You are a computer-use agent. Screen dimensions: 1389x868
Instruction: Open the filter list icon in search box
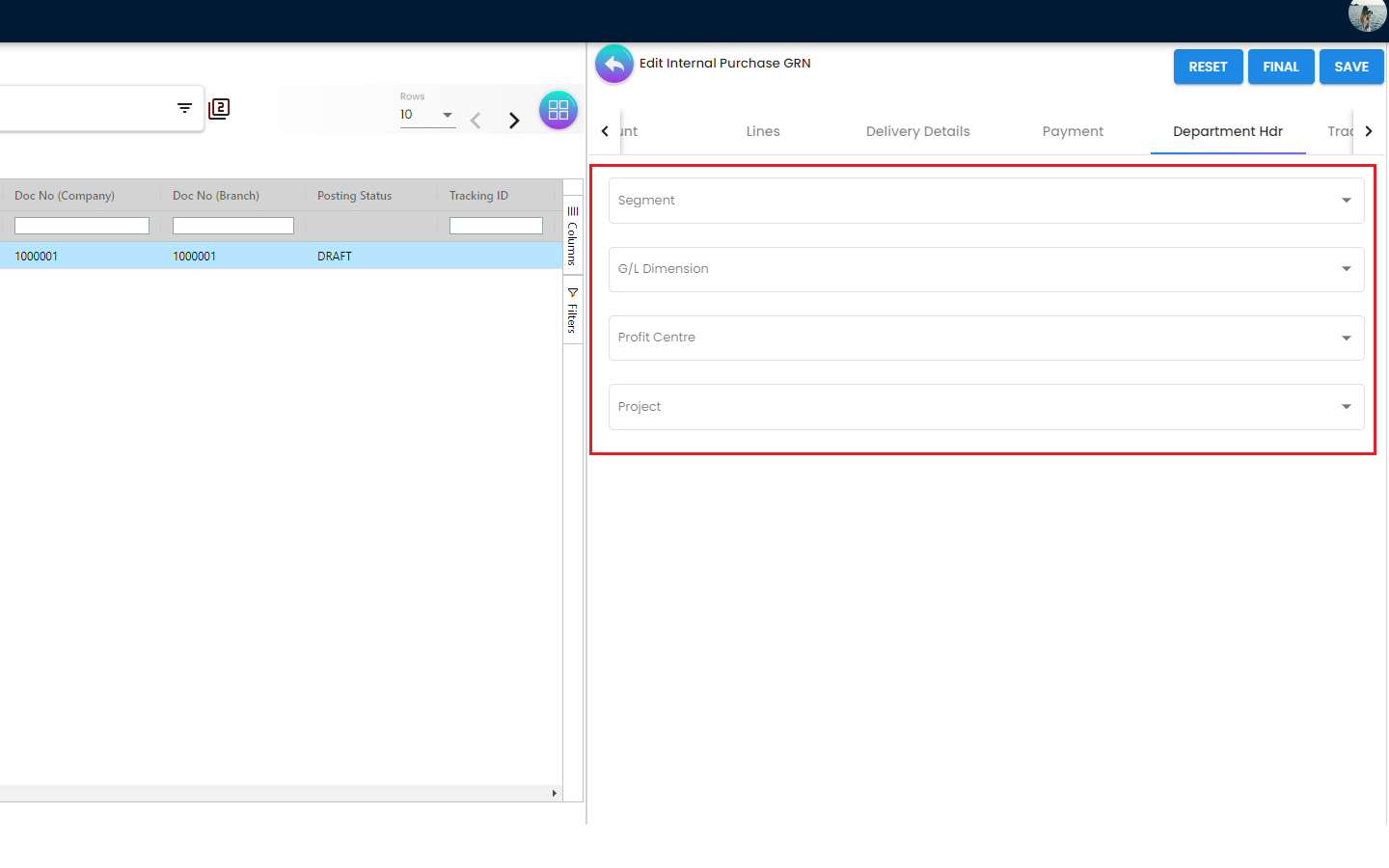click(x=184, y=108)
